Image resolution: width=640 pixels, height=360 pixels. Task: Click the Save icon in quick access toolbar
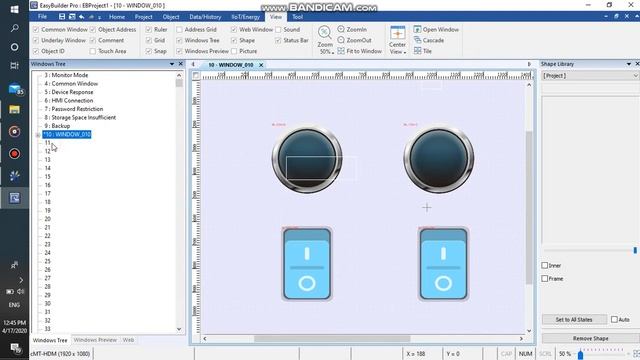(x=62, y=17)
